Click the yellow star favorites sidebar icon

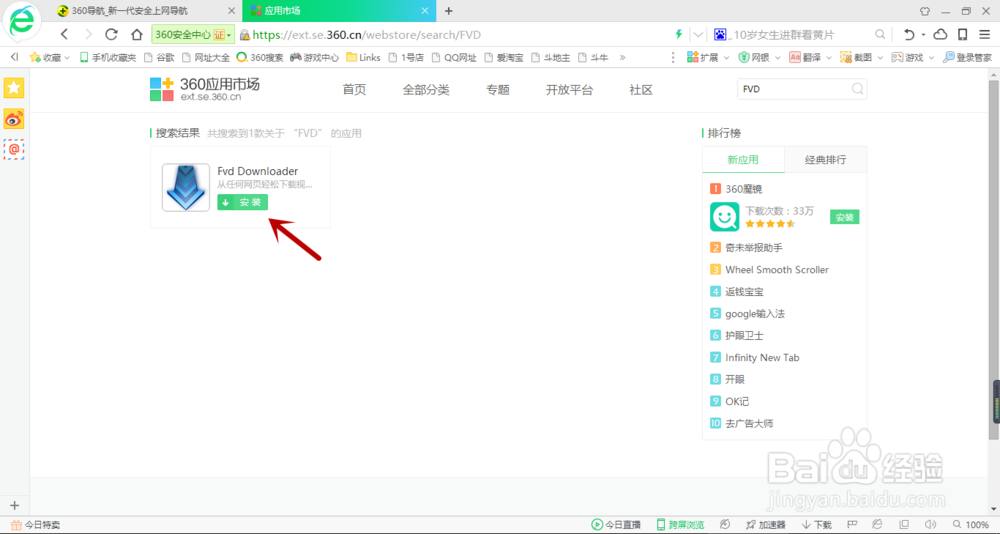tap(14, 88)
